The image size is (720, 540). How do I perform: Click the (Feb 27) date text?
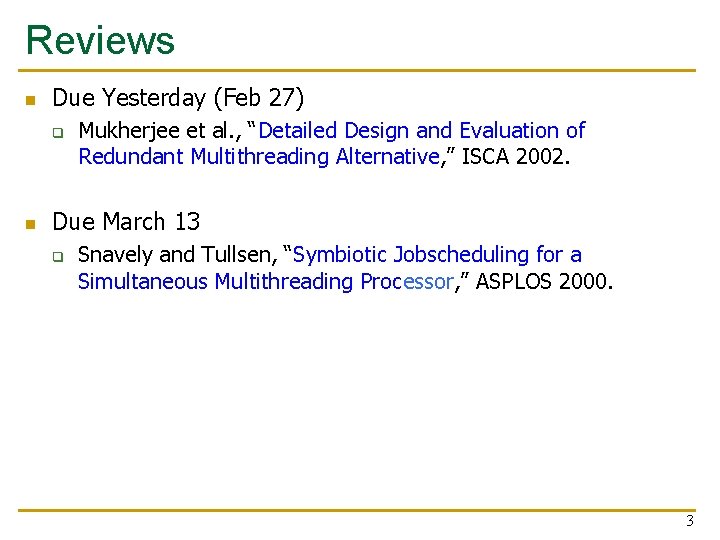[x=259, y=98]
